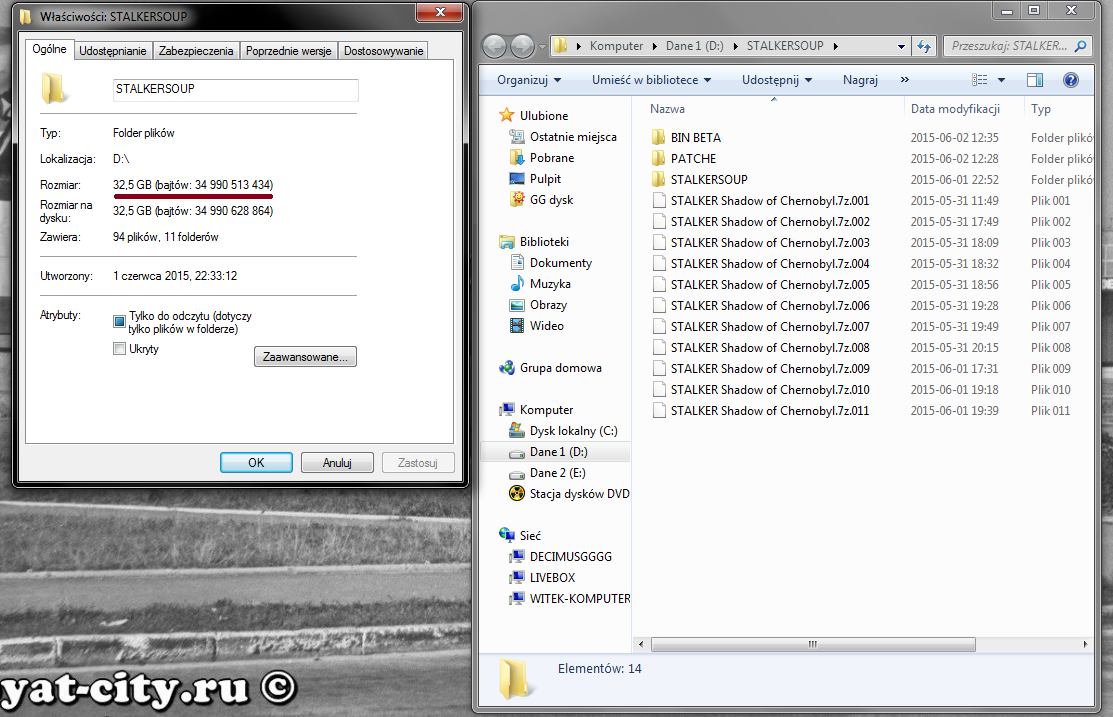
Task: Click the Forward navigation arrow in Explorer
Action: (522, 46)
